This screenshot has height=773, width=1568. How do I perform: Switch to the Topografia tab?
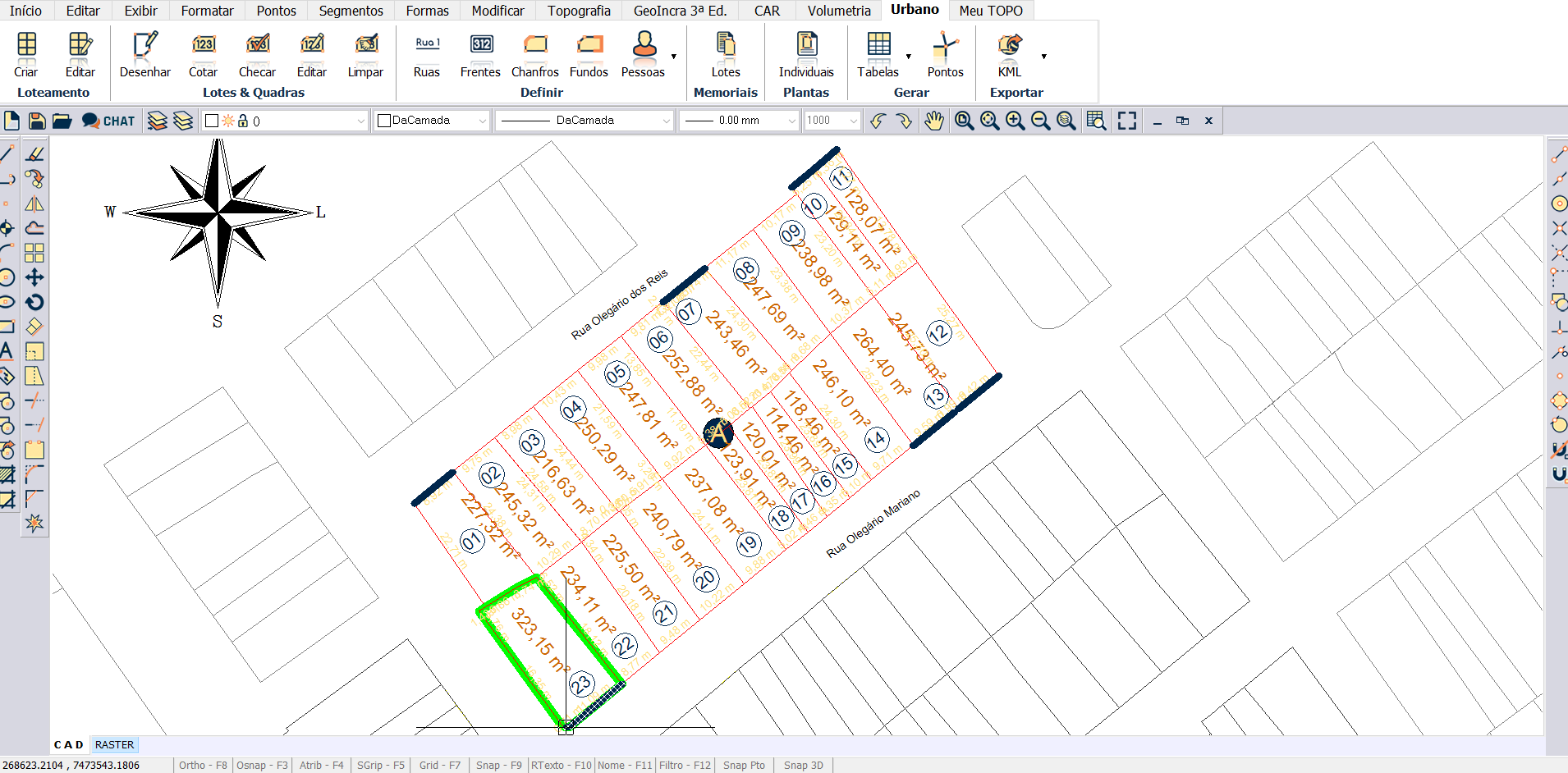point(579,11)
